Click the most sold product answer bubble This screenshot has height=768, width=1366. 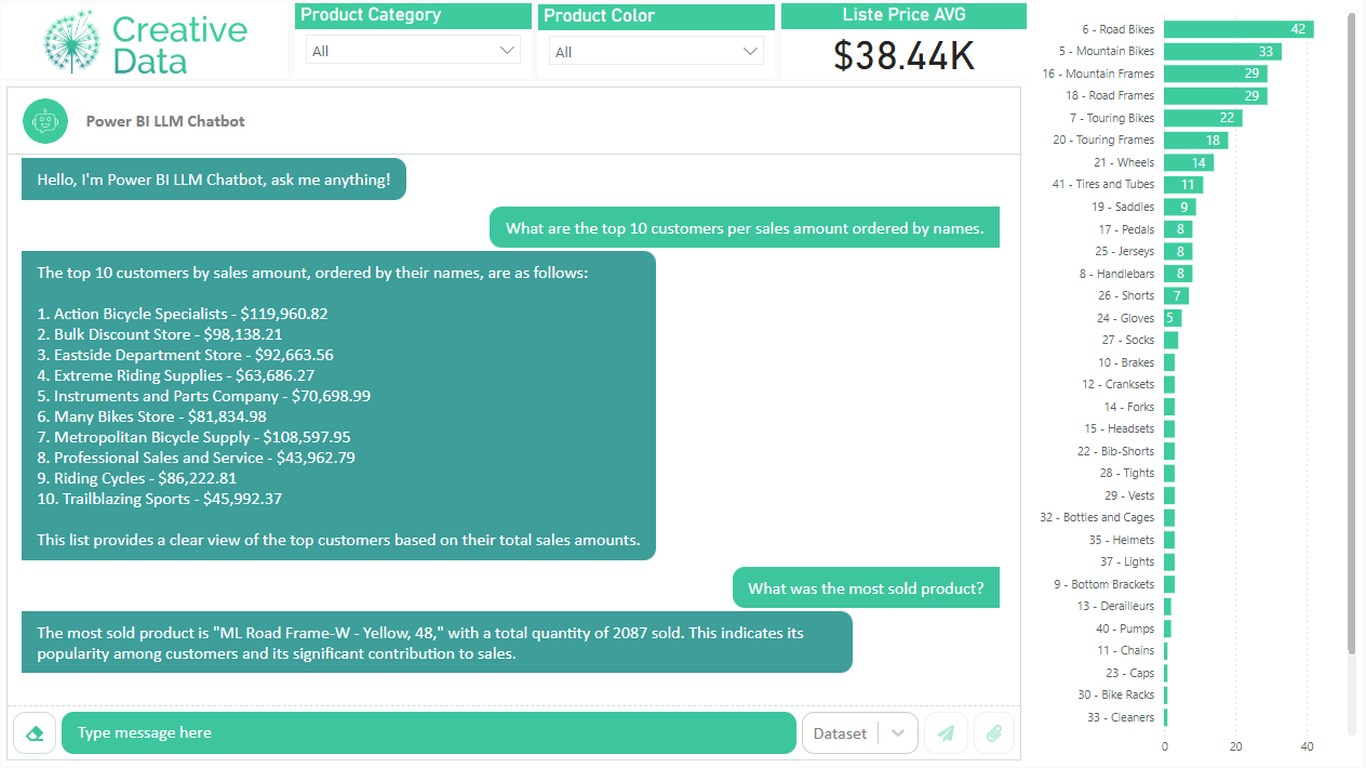tap(436, 642)
